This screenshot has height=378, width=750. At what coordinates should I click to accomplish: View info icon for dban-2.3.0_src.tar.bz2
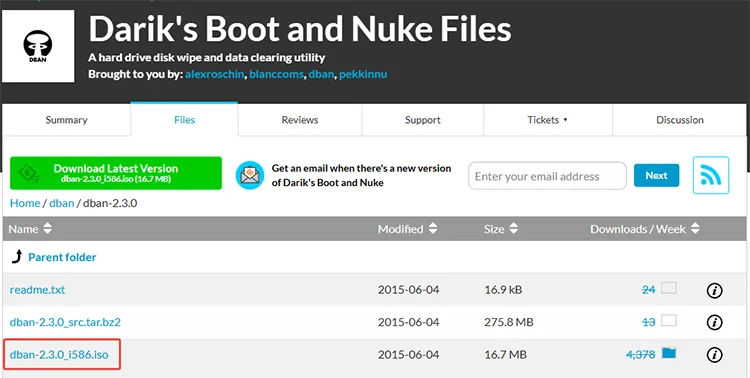click(714, 322)
